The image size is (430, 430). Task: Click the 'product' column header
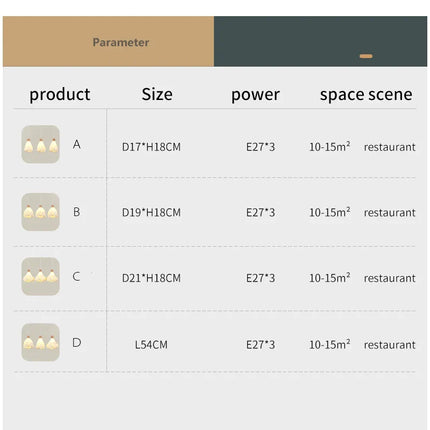tap(60, 94)
